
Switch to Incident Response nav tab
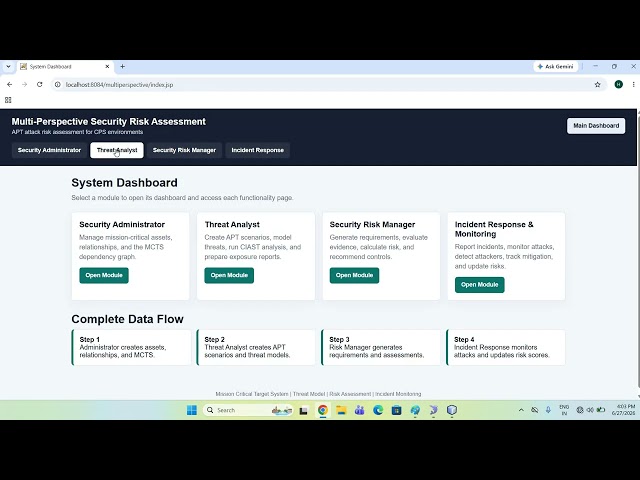(258, 150)
